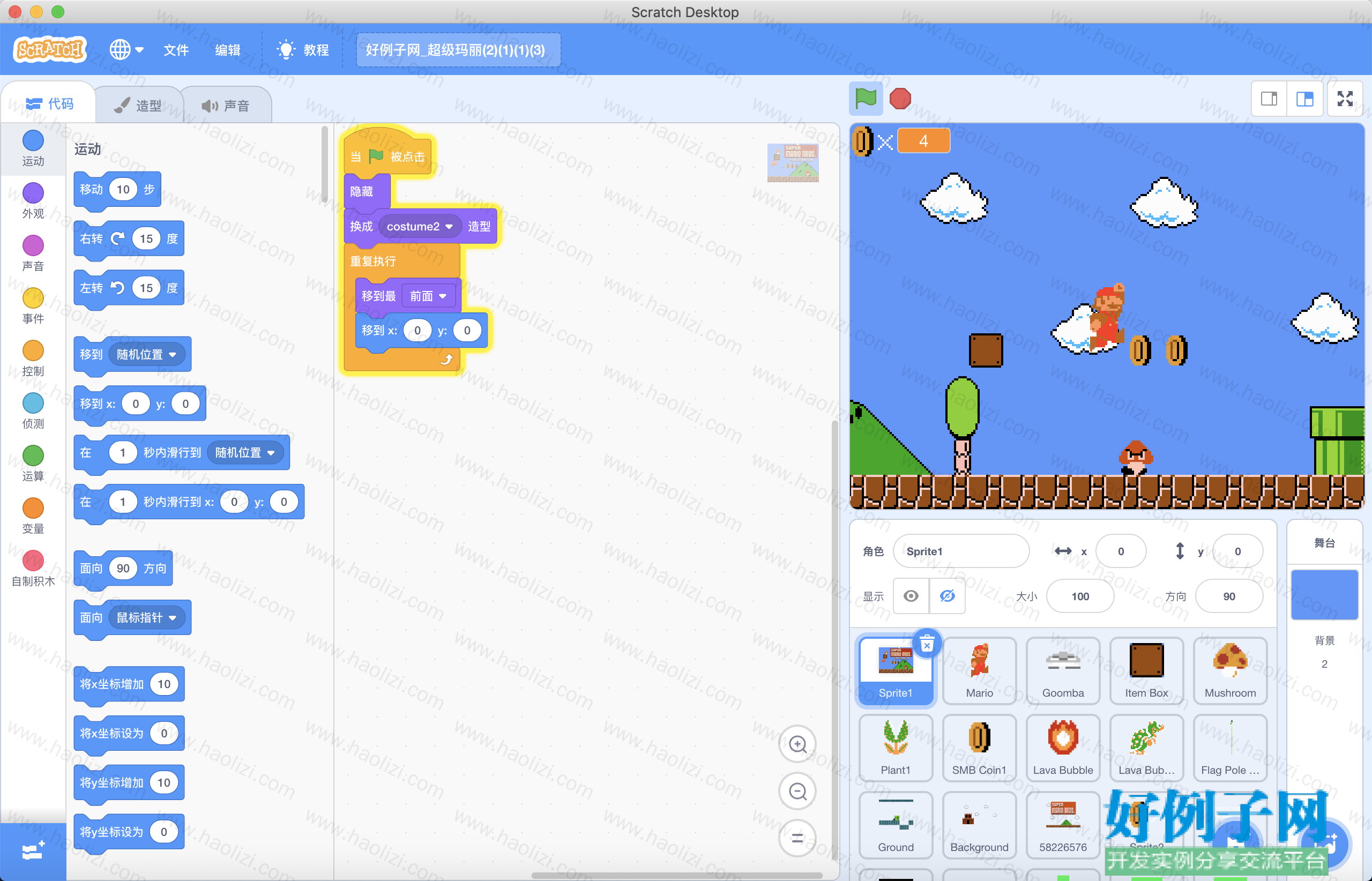Select the 控制 control category

pos(33,359)
